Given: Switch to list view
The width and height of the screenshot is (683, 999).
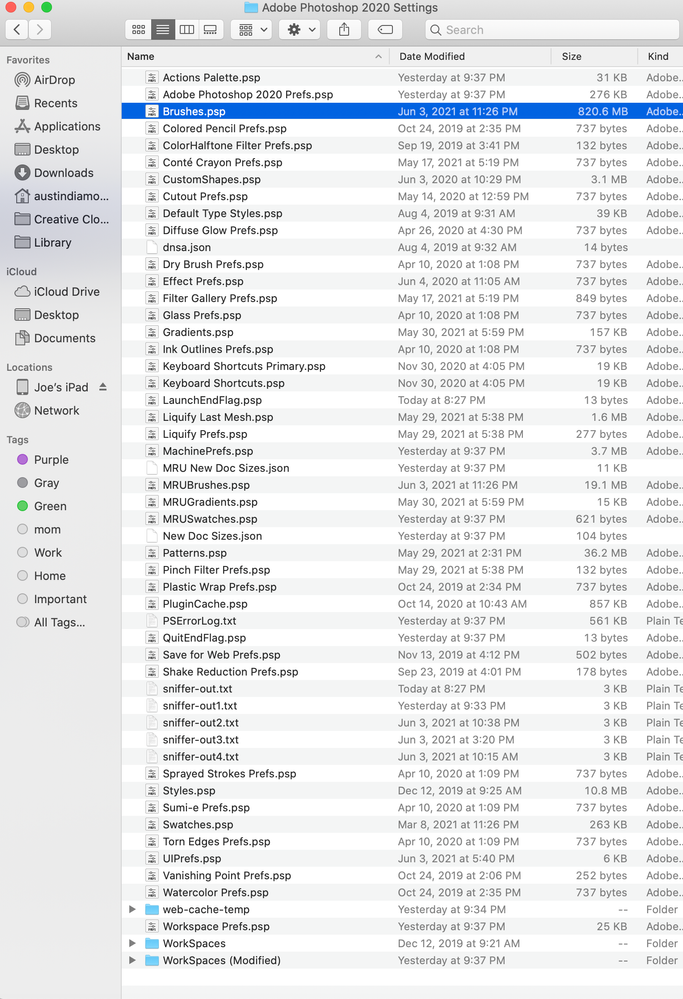Looking at the screenshot, I should [162, 29].
